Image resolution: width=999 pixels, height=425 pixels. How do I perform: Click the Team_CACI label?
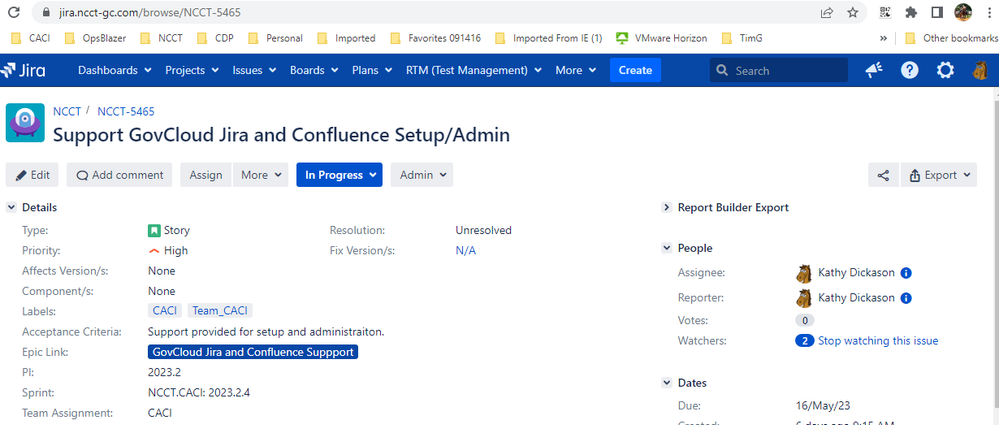pos(220,311)
